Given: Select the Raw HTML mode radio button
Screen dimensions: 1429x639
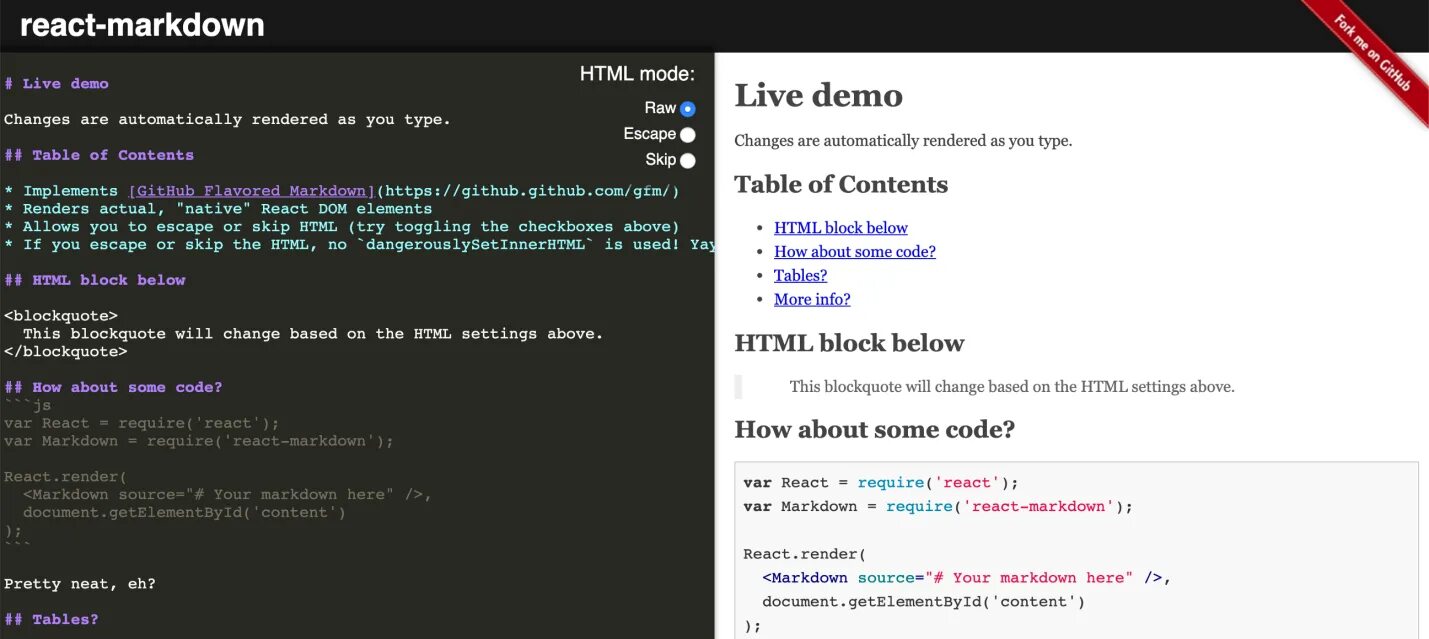Looking at the screenshot, I should pyautogui.click(x=687, y=108).
